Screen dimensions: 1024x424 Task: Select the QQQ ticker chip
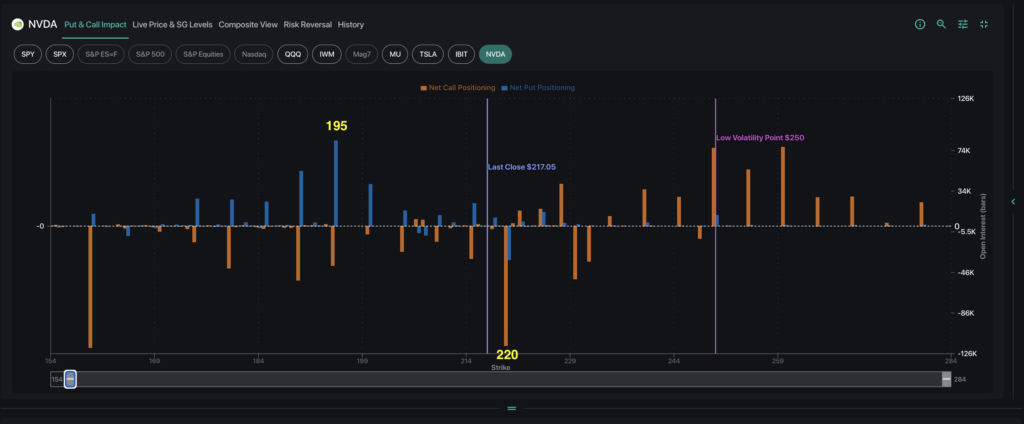coord(293,54)
